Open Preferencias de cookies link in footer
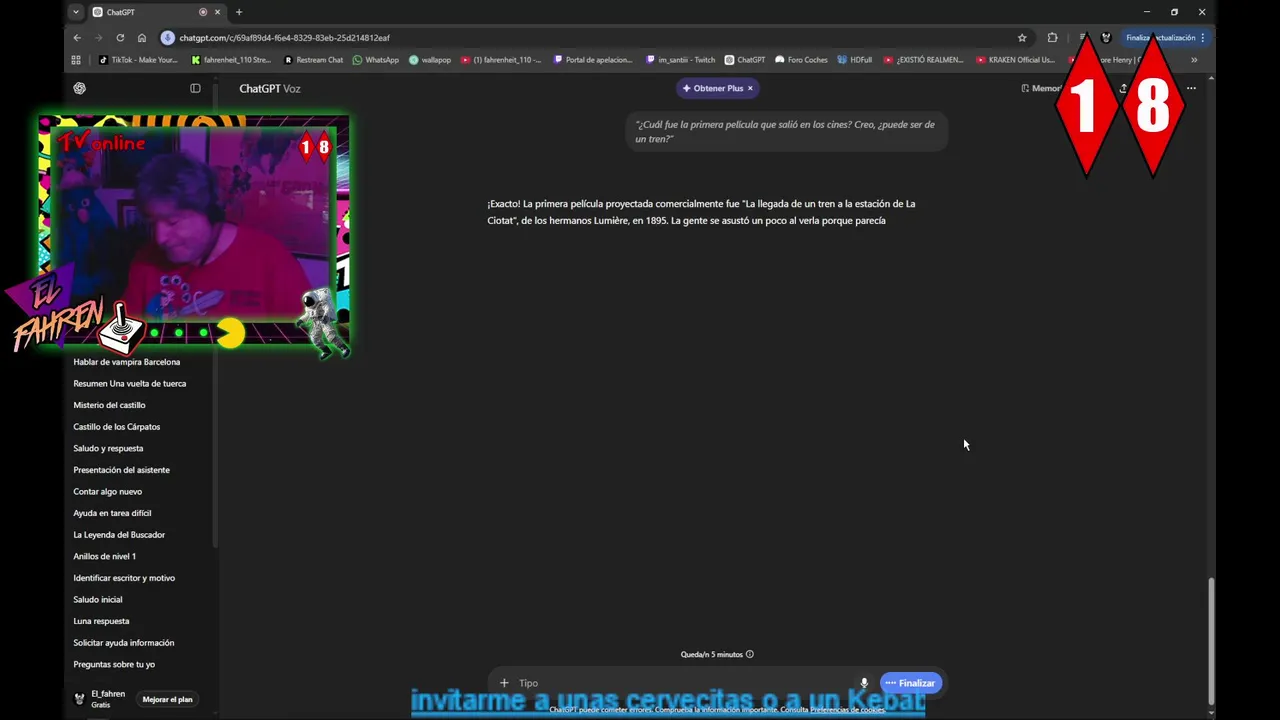This screenshot has width=1280, height=720. pyautogui.click(x=848, y=710)
